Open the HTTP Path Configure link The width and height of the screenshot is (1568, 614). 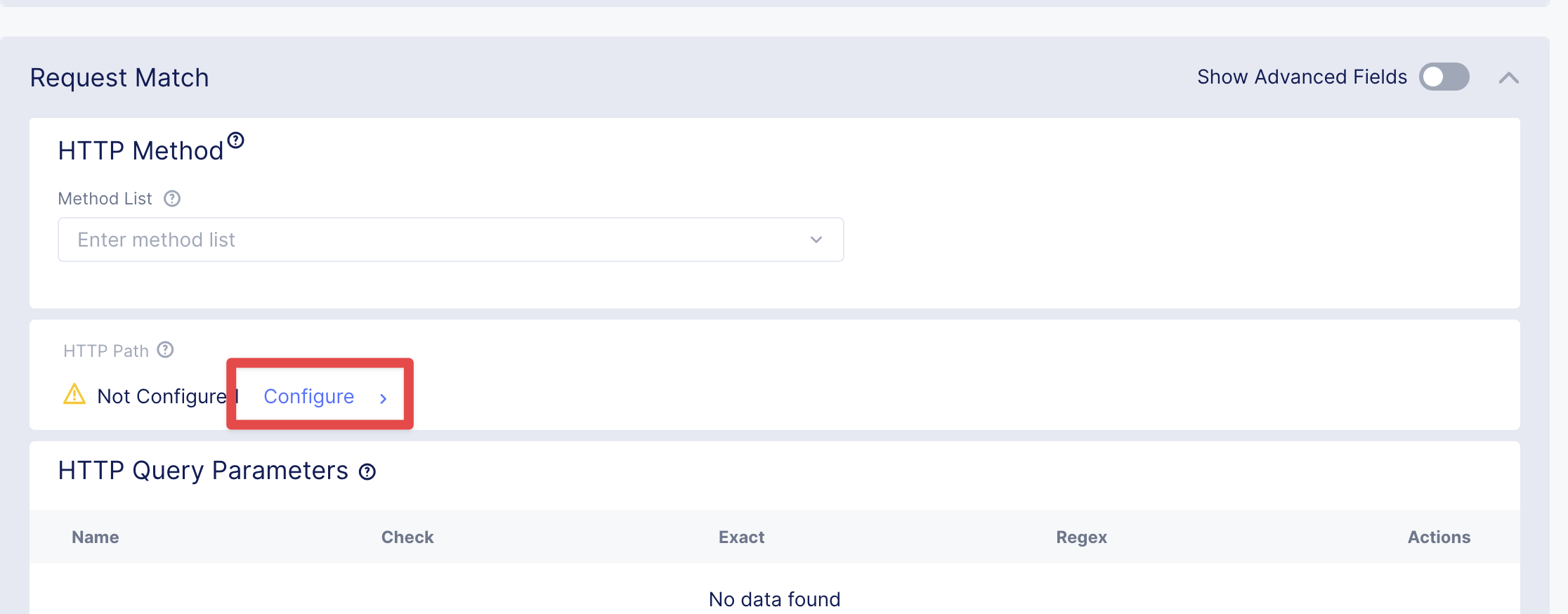[308, 396]
